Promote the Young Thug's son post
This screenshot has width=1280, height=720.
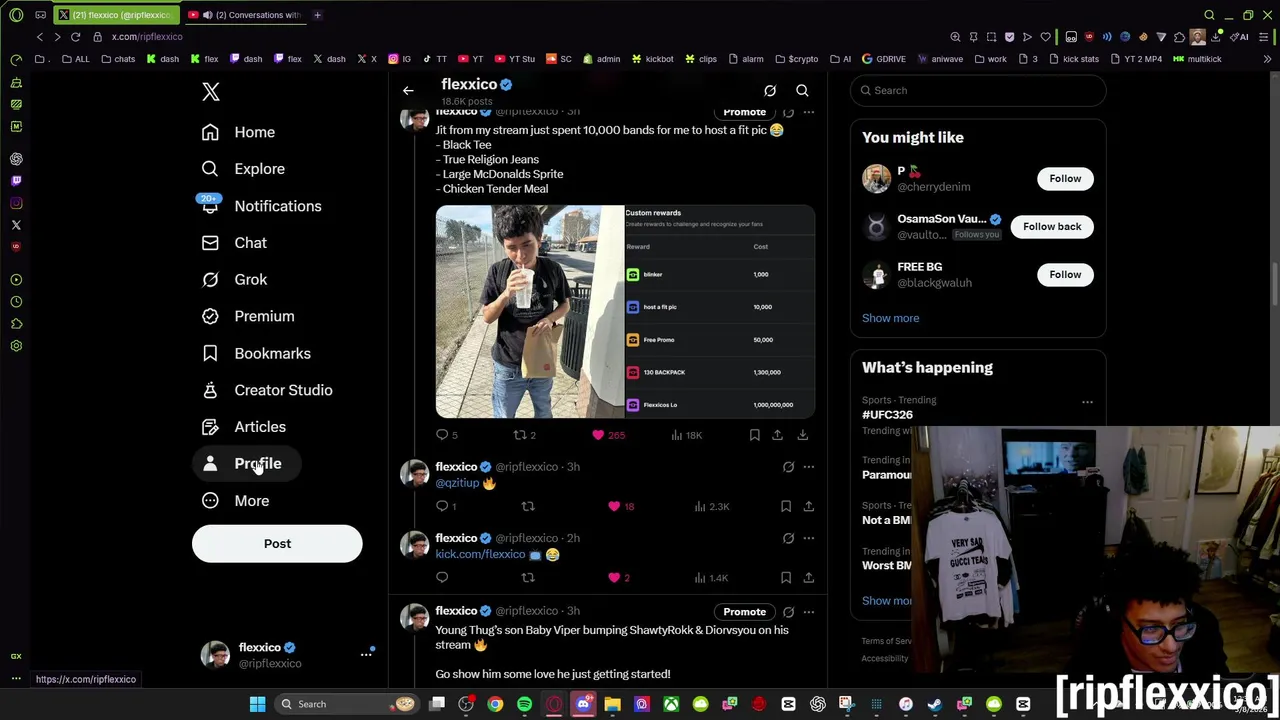(744, 612)
